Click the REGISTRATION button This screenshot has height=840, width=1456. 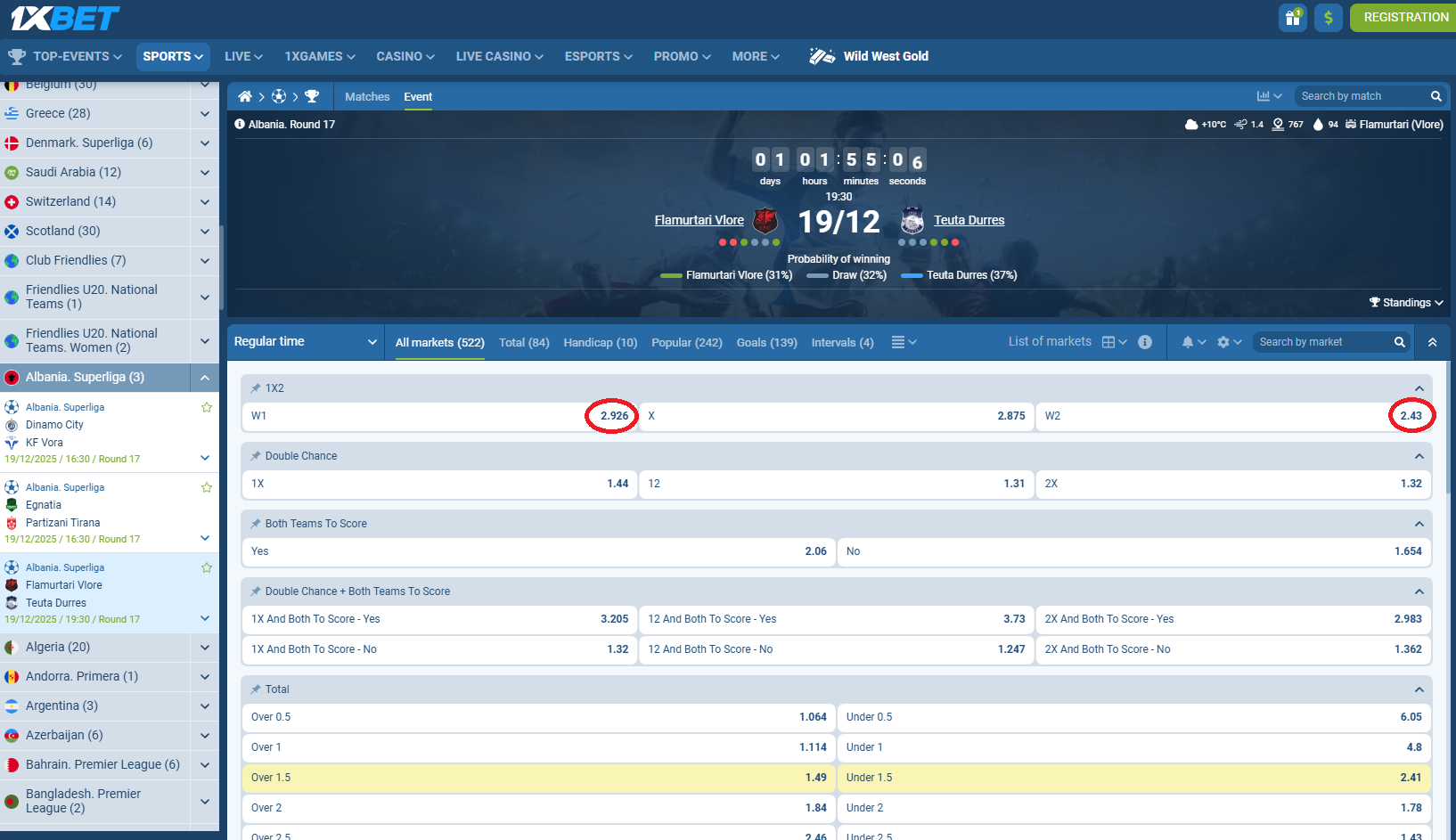[x=1405, y=17]
